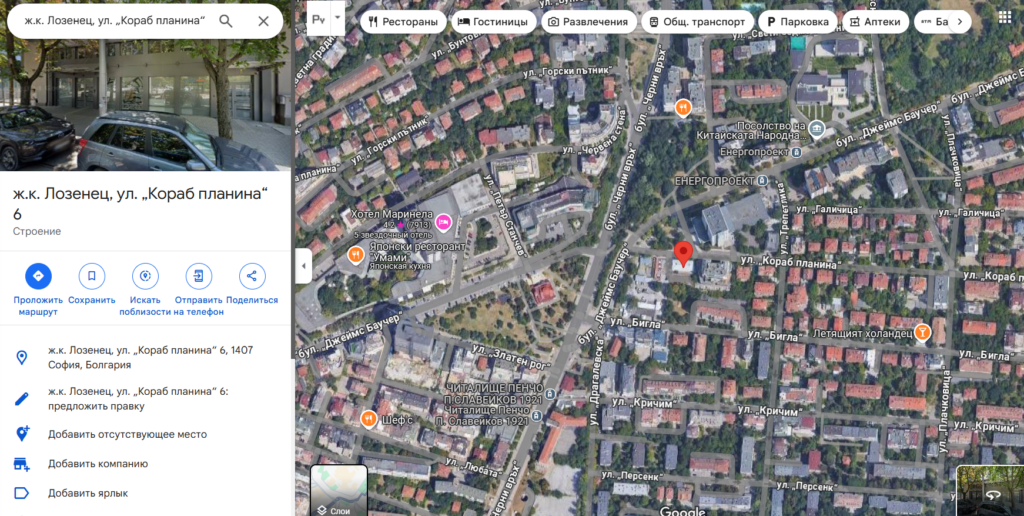Toggle the map Layers view
This screenshot has width=1024, height=516.
[339, 490]
